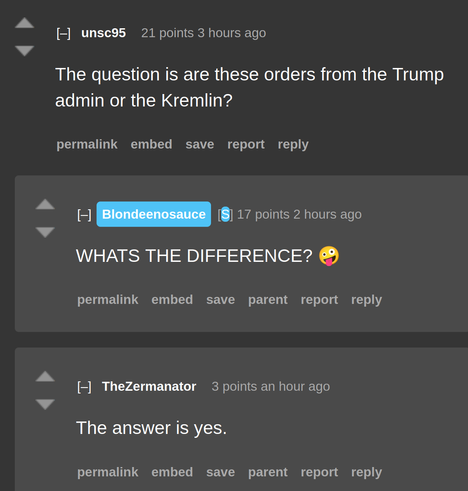Downvote TheZermanator's comment
This screenshot has width=468, height=491.
45,404
